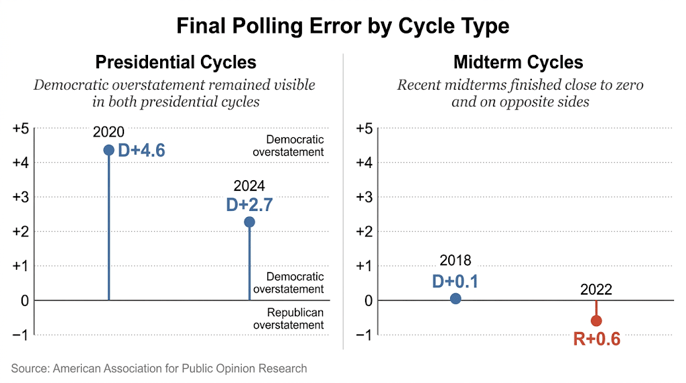Click the 2020 year label
The height and width of the screenshot is (383, 686).
108,132
